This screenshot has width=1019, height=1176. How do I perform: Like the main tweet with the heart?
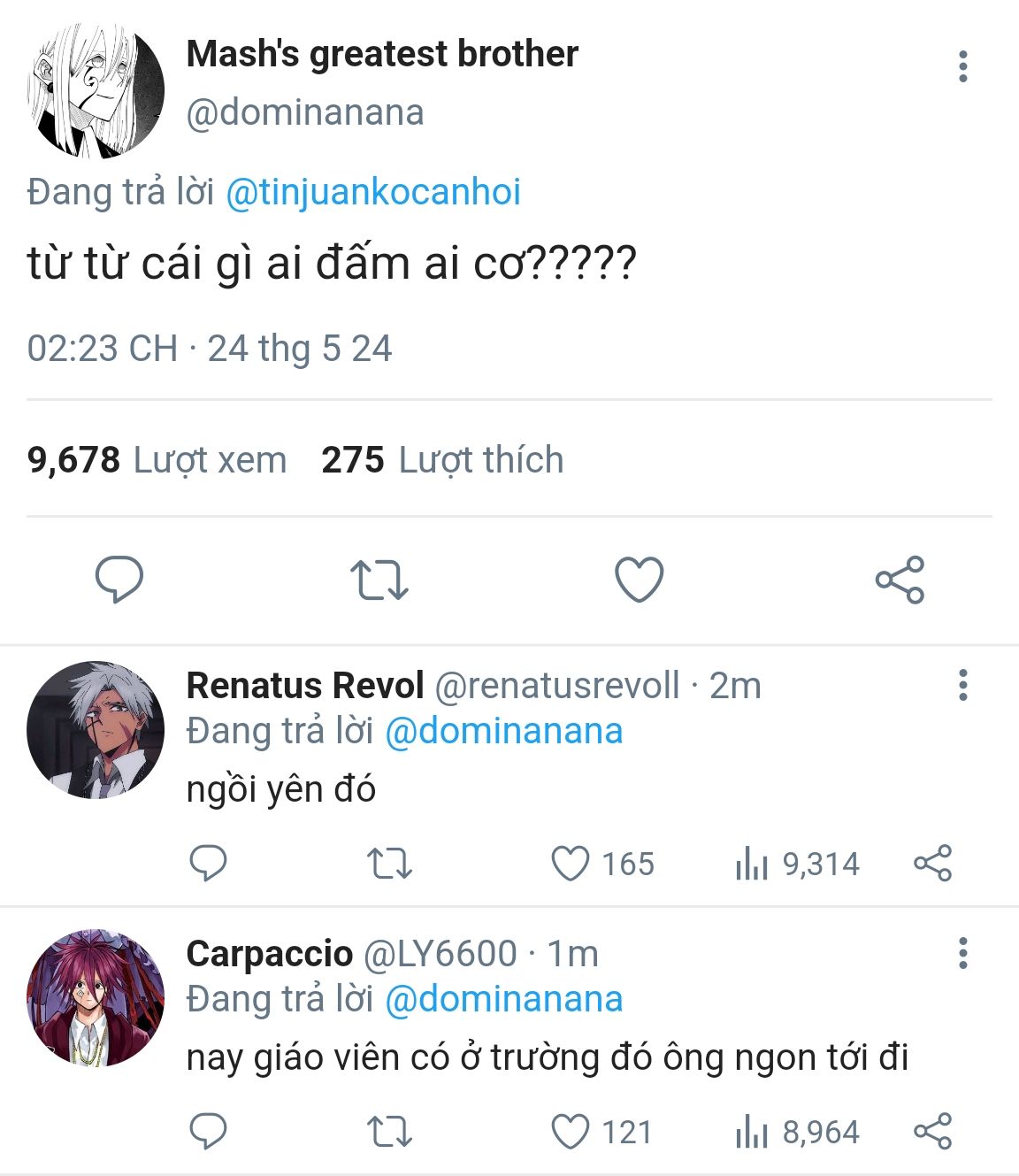639,580
